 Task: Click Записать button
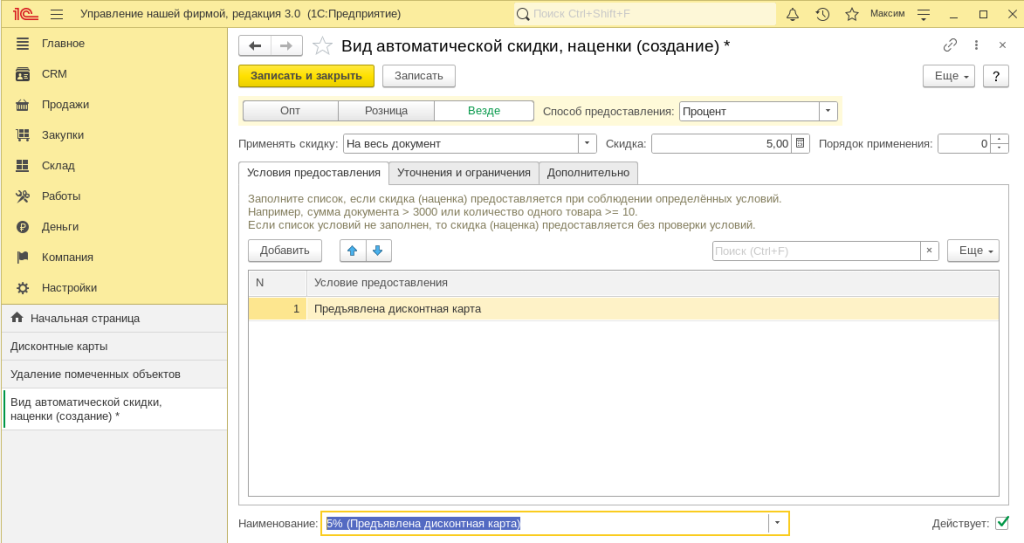click(419, 76)
